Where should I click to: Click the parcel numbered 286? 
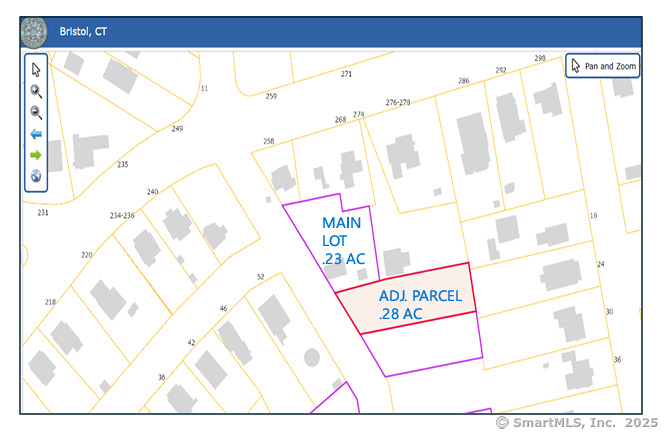[463, 81]
